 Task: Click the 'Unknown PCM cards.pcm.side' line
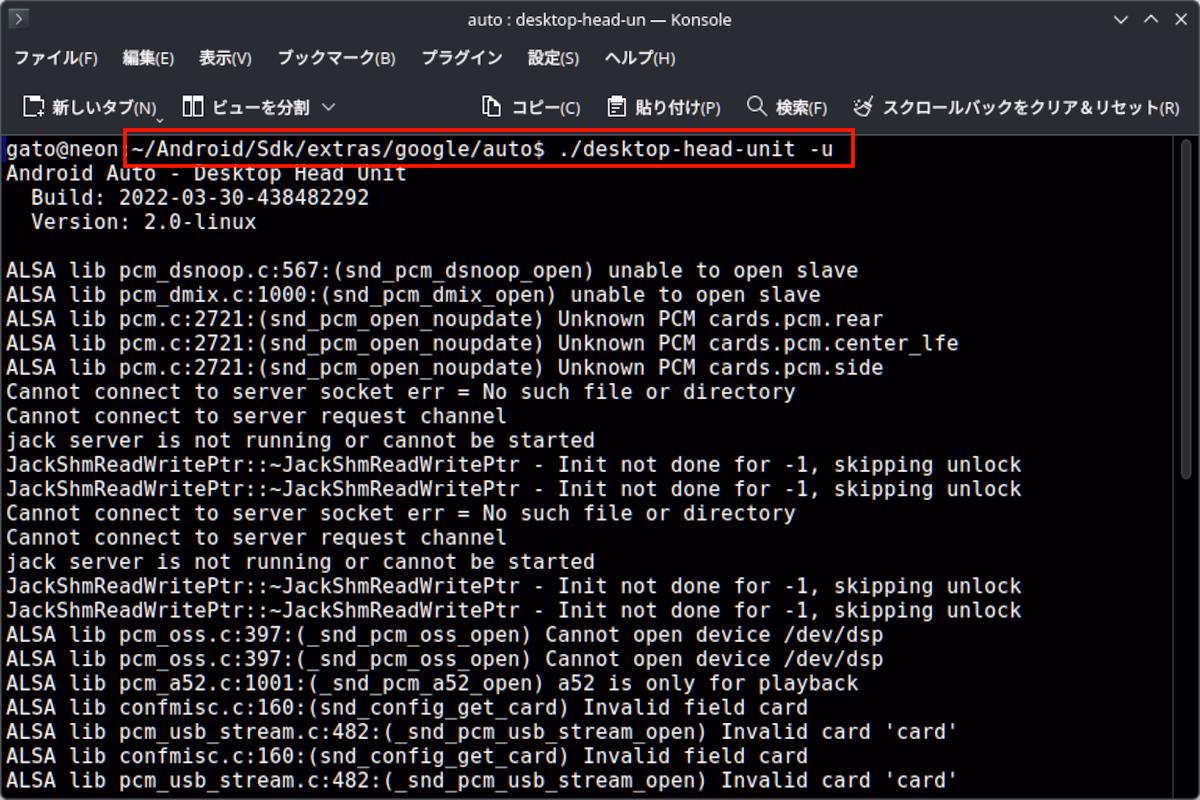[x=445, y=368]
